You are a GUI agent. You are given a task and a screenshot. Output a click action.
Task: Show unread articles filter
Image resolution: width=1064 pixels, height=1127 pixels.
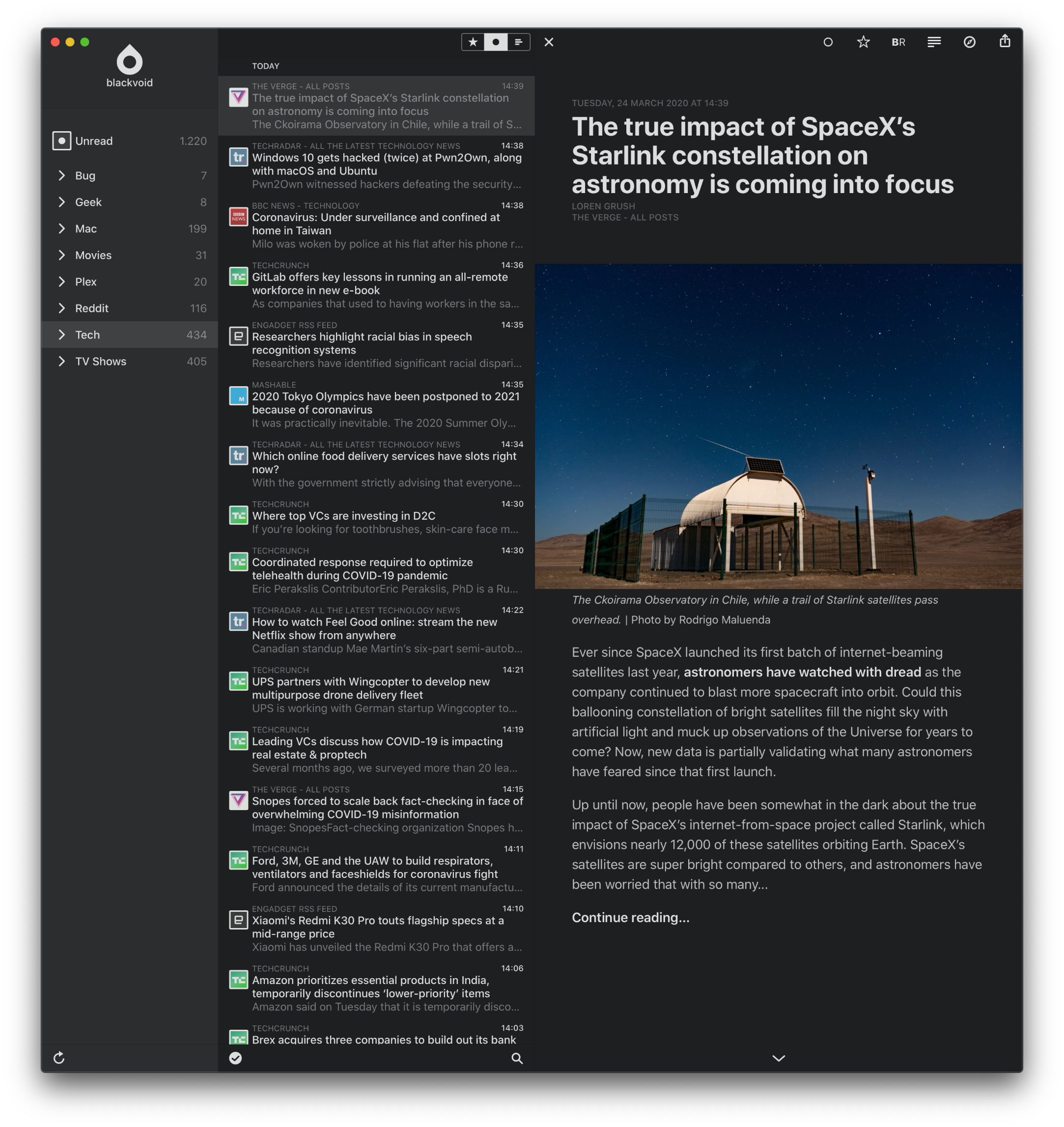pos(496,42)
